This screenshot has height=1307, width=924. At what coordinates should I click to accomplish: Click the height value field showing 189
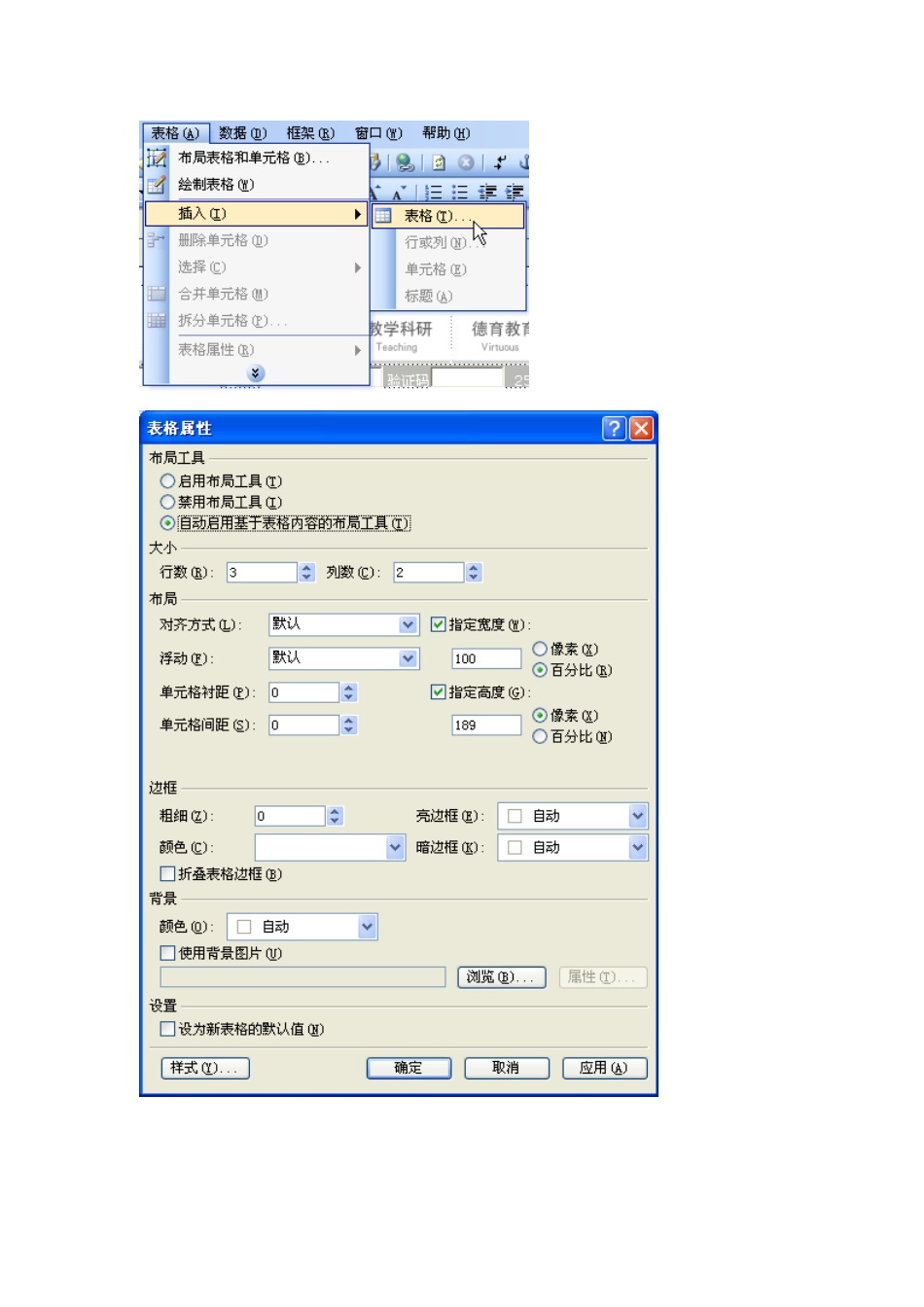click(x=486, y=725)
